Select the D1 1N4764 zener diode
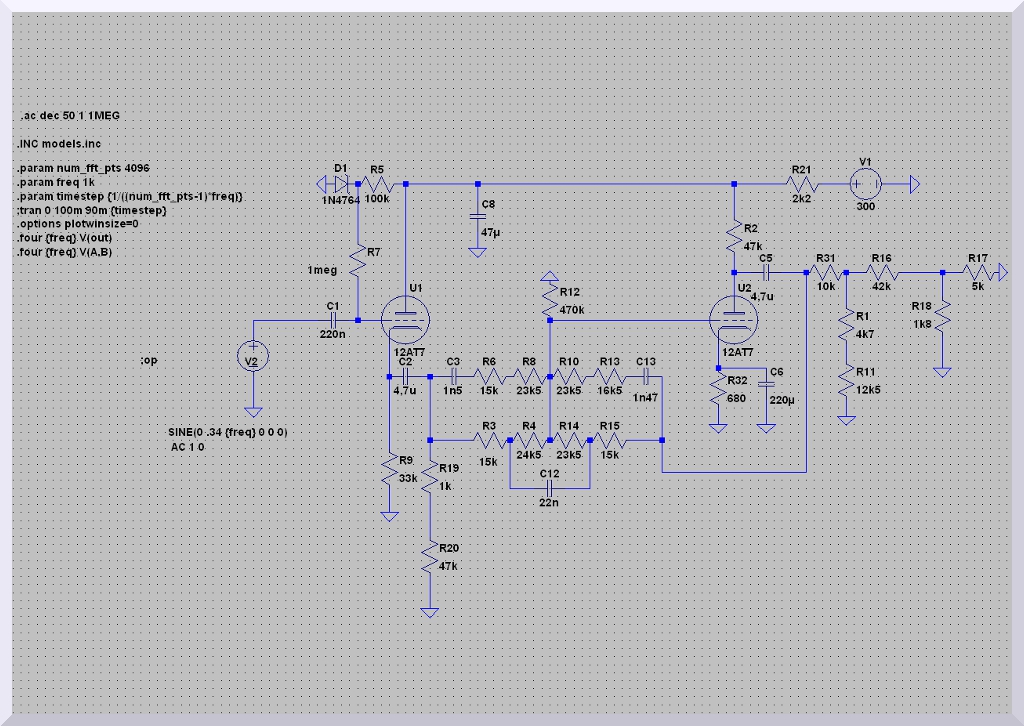Screen dimensions: 1024x726 point(342,184)
